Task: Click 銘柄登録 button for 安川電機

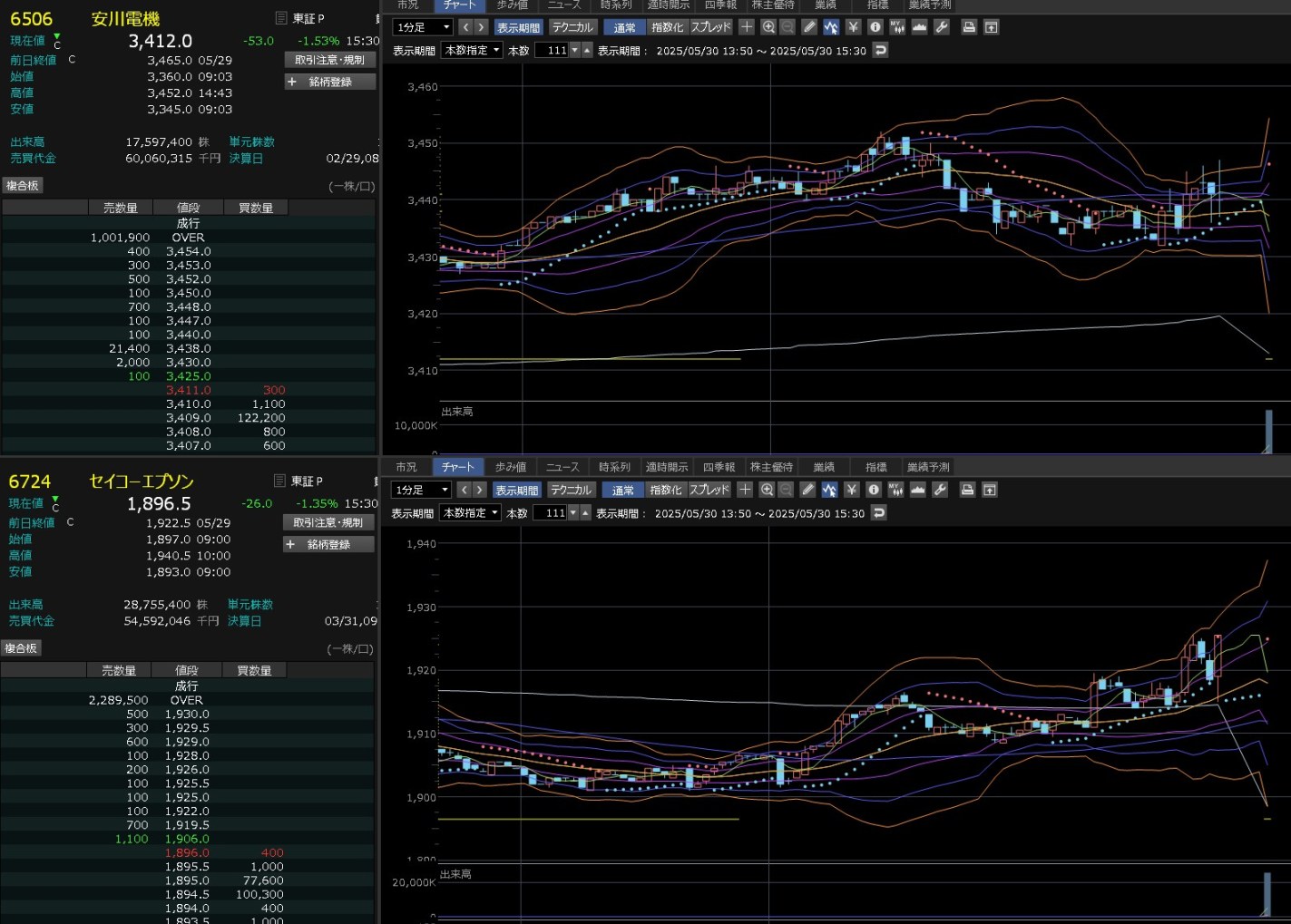Action: pyautogui.click(x=330, y=82)
